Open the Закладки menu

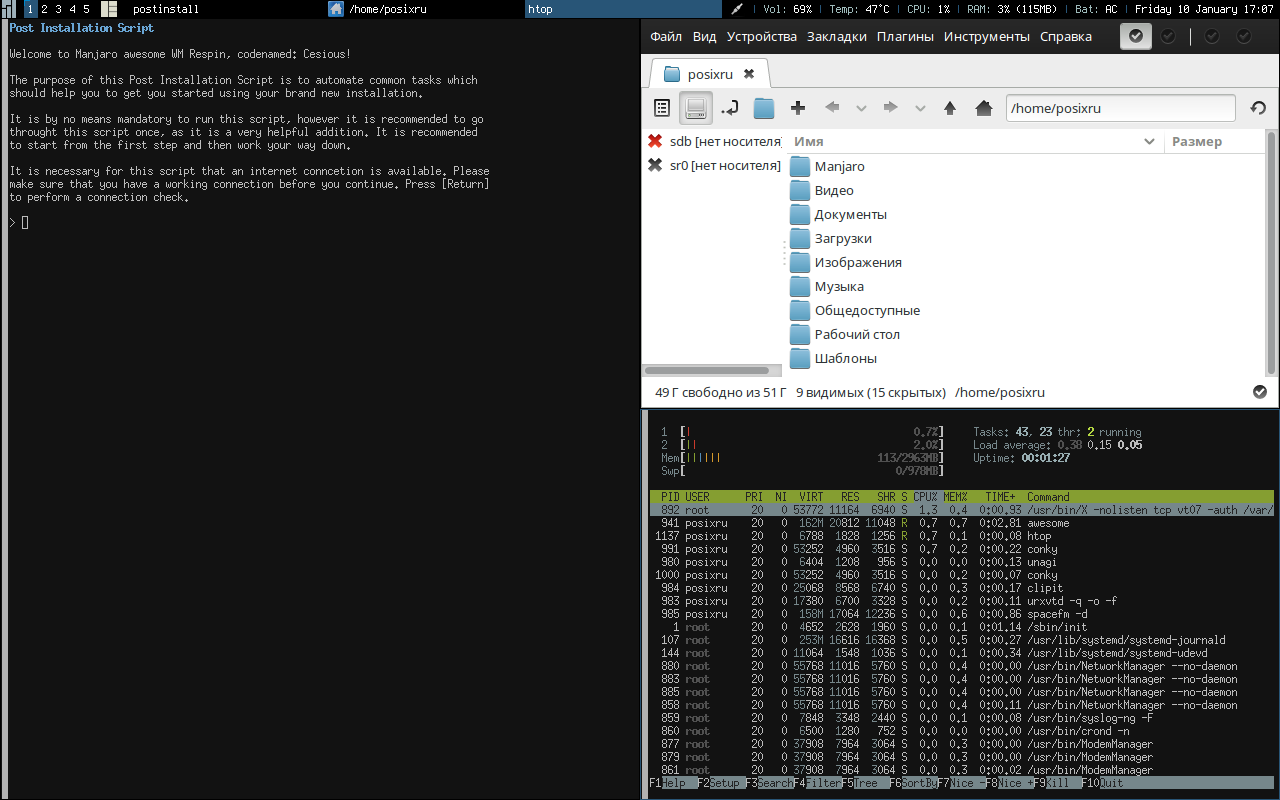coord(837,37)
